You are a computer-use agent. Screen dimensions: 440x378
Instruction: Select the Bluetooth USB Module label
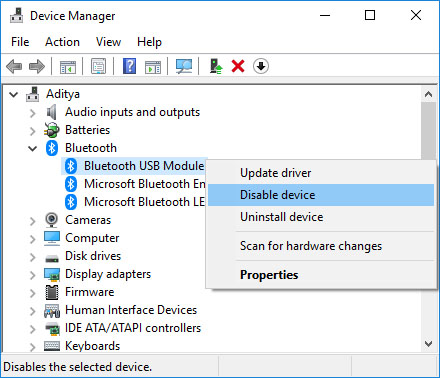[x=144, y=166]
